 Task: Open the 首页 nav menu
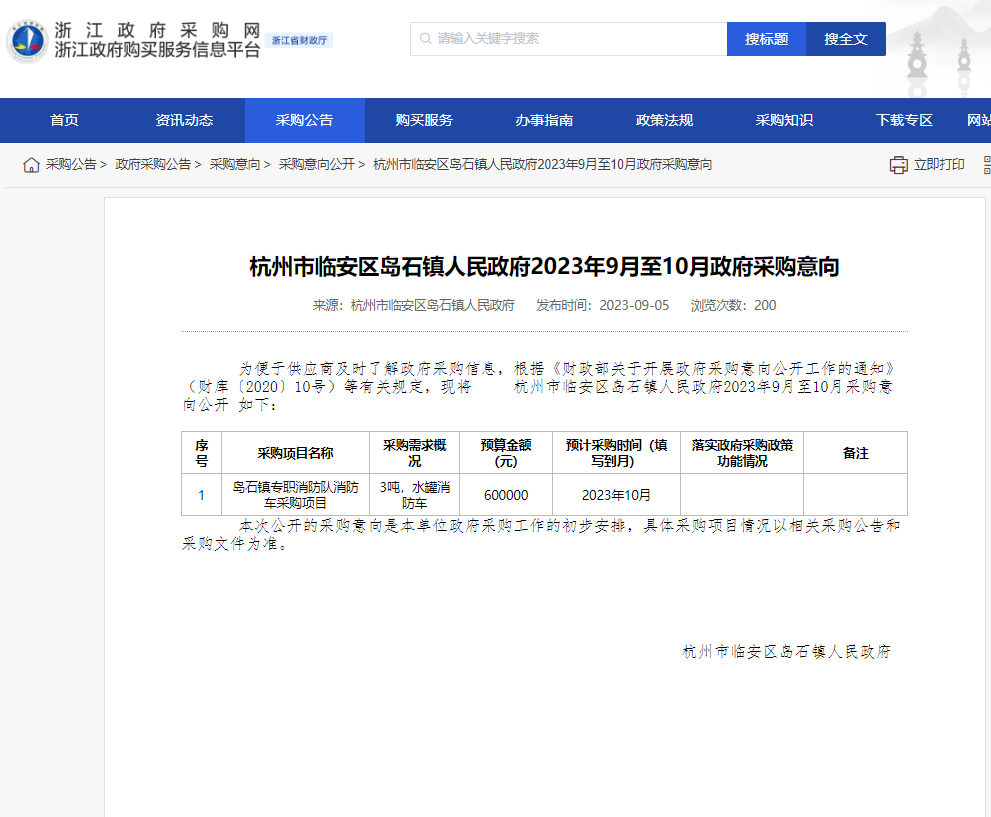64,120
